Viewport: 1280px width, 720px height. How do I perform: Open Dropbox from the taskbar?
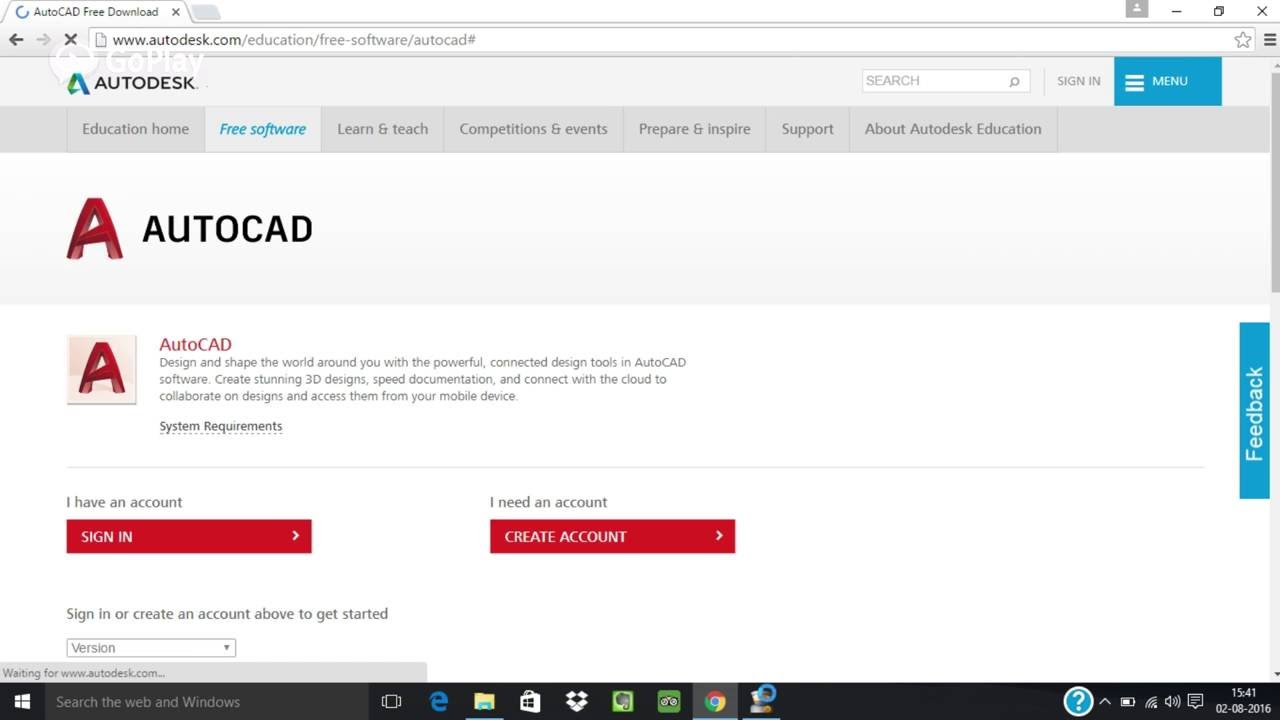[x=576, y=702]
